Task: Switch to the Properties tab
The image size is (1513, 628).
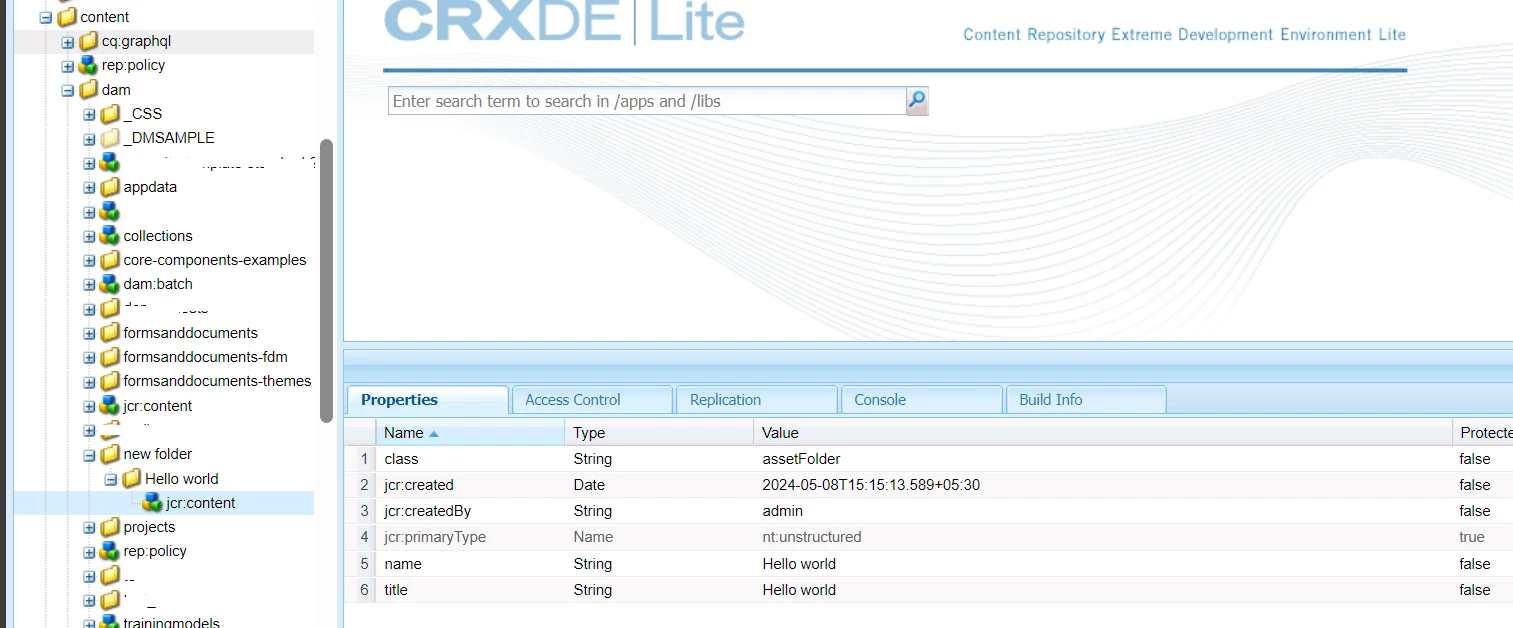Action: [427, 400]
